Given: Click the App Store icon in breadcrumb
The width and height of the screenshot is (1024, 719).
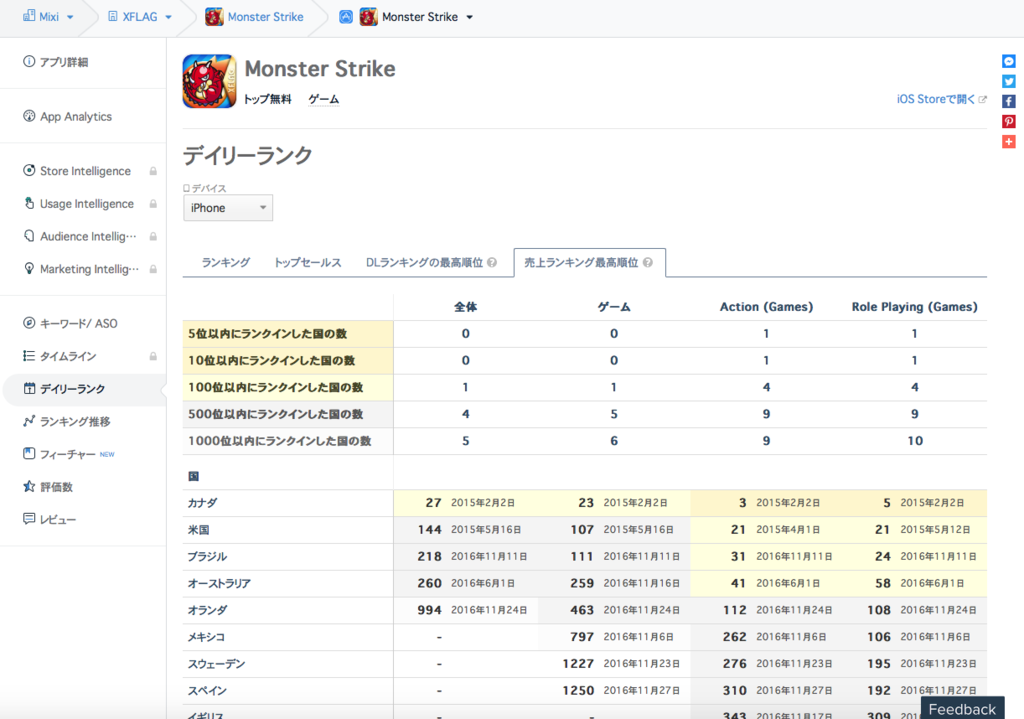Looking at the screenshot, I should pos(346,17).
